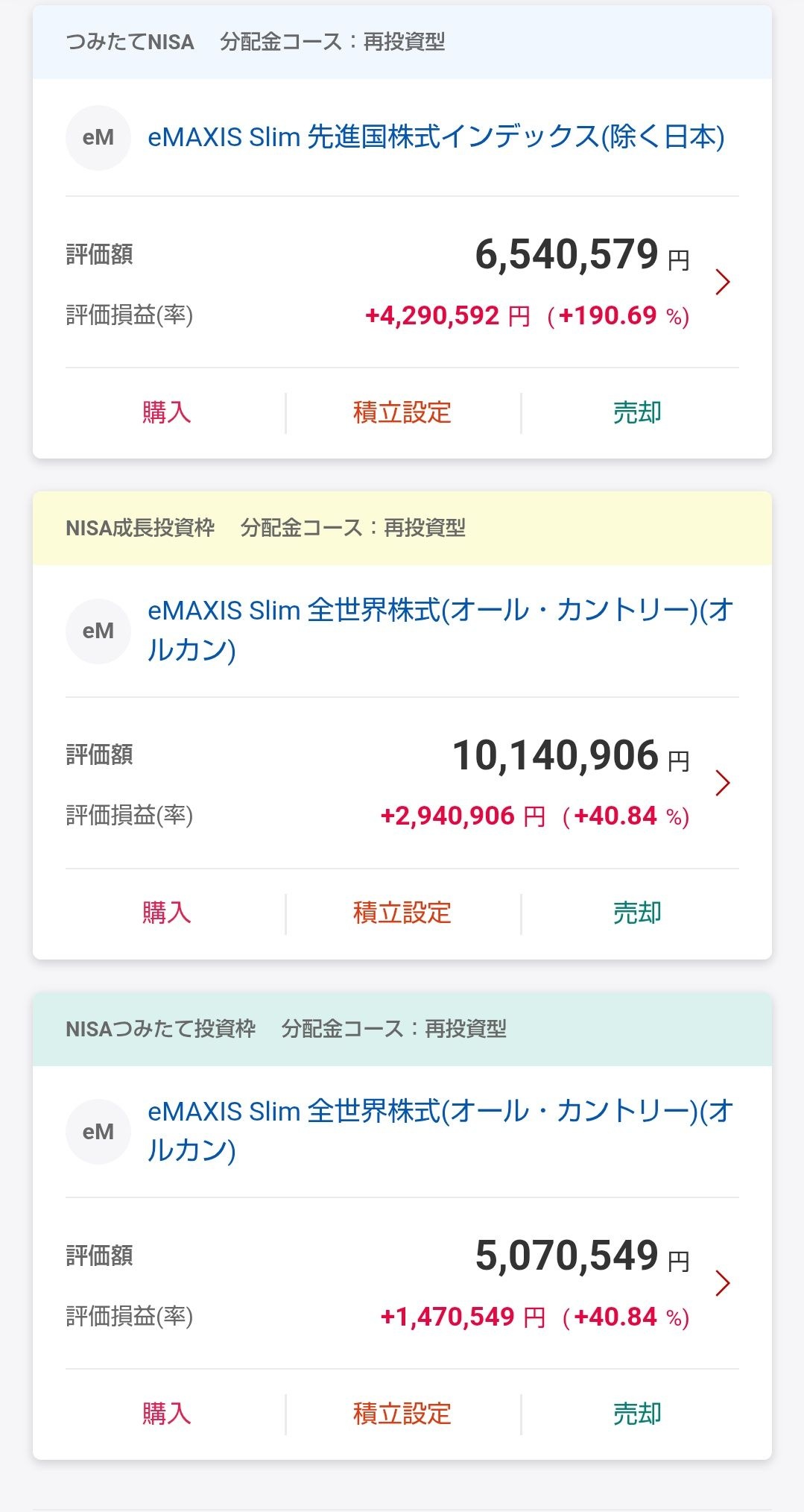Open eMAXIS Slim 先進国株式インデックス(除く日本) fund link
Screen dimensions: 804x1512
(x=436, y=138)
